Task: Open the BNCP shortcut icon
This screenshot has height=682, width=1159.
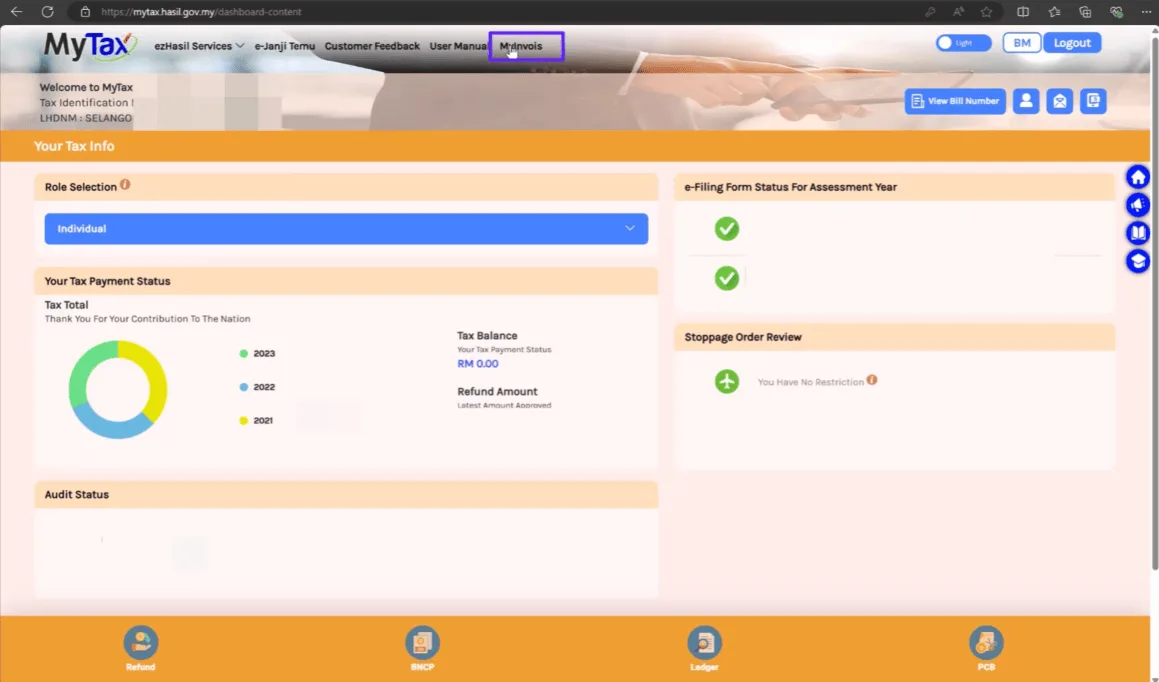Action: [x=422, y=643]
